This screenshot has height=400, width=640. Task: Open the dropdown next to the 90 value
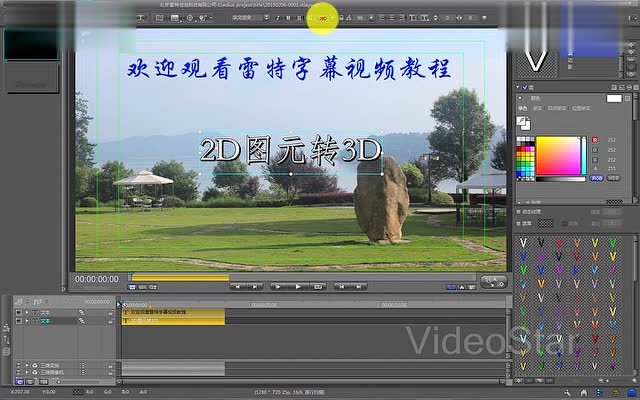tap(371, 18)
